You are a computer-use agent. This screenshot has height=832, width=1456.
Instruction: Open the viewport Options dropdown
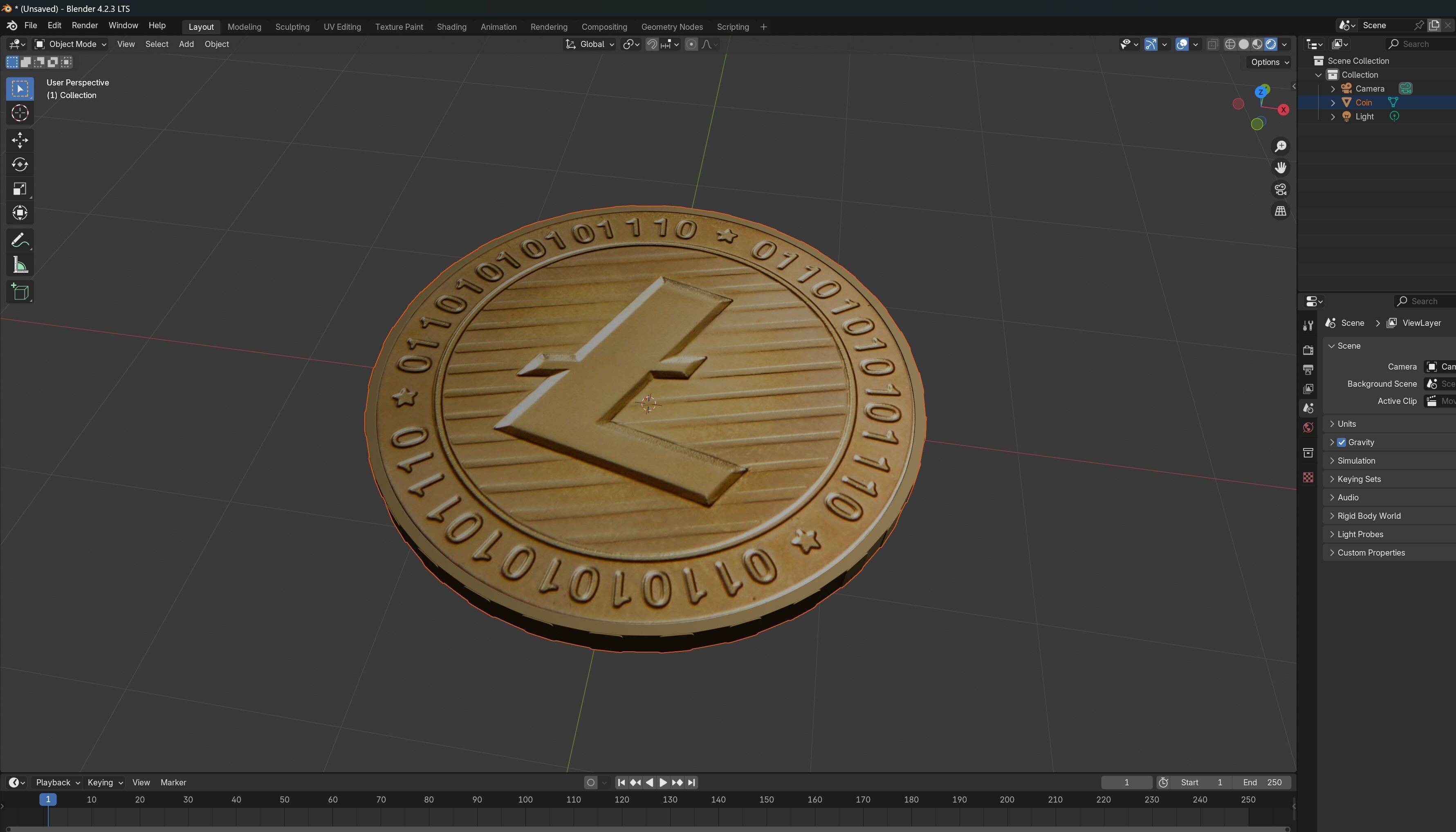pyautogui.click(x=1269, y=62)
